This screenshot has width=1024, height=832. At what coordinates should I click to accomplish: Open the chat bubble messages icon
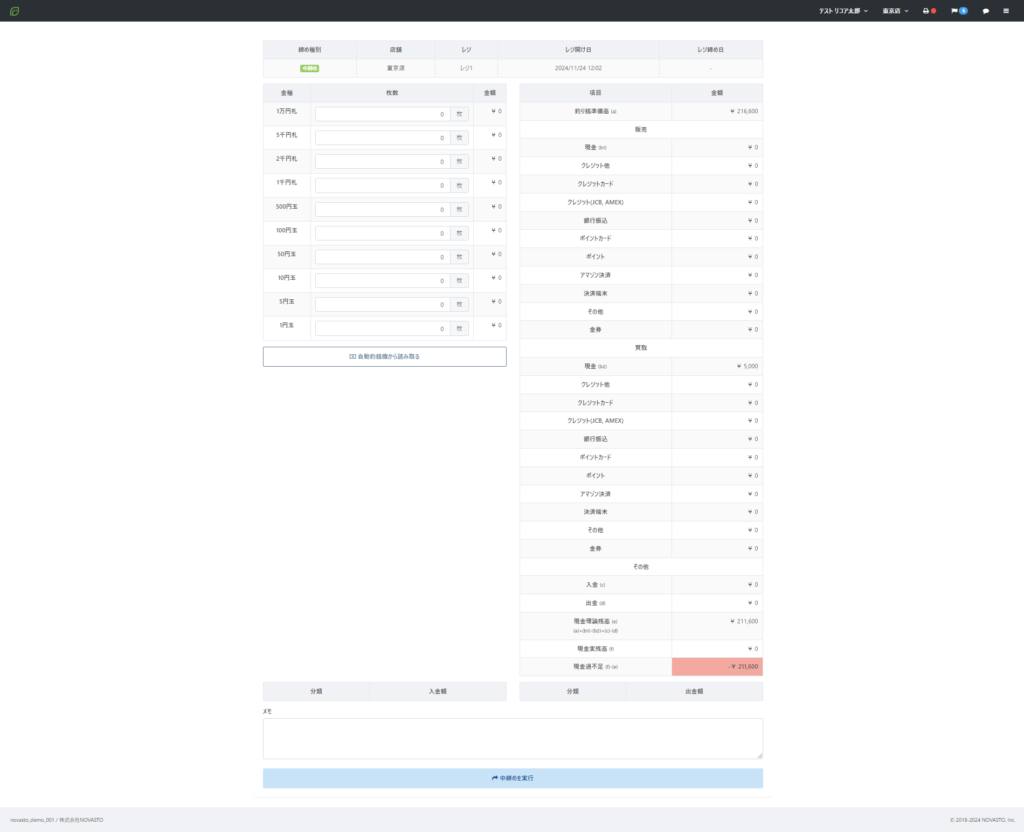click(x=985, y=11)
